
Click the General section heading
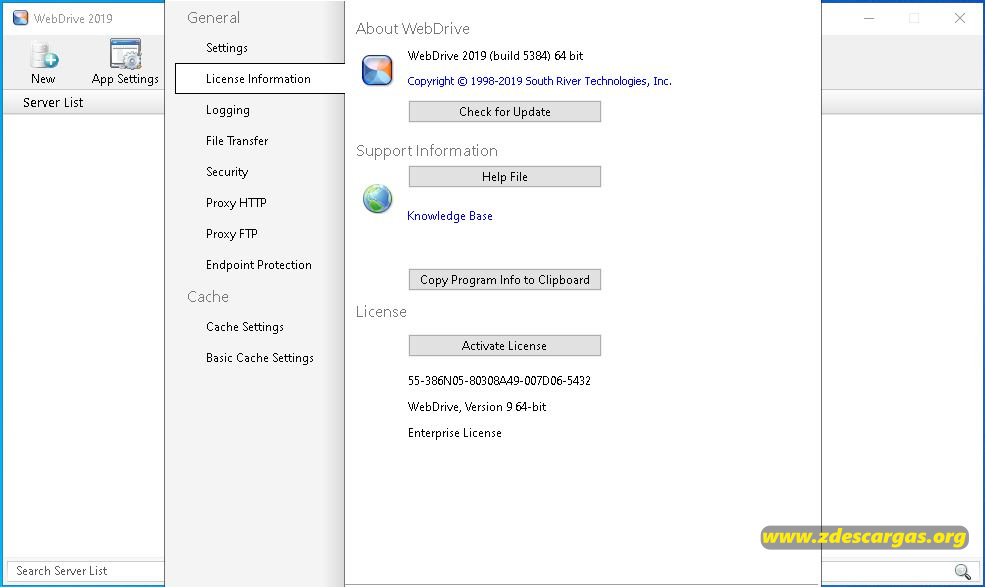214,18
